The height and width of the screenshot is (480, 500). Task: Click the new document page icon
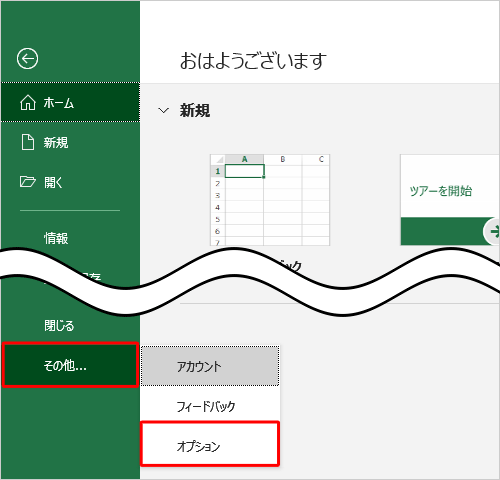(x=28, y=142)
